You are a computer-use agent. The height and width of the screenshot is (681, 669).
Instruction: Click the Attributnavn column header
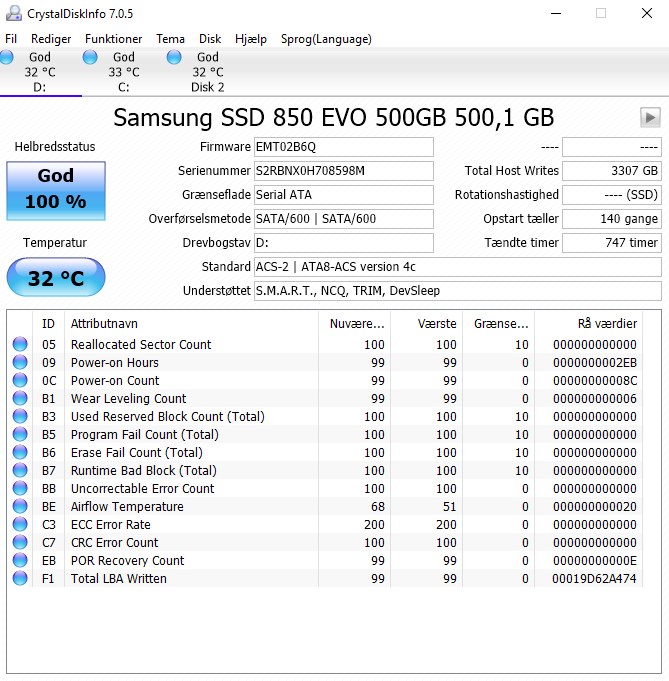(191, 324)
